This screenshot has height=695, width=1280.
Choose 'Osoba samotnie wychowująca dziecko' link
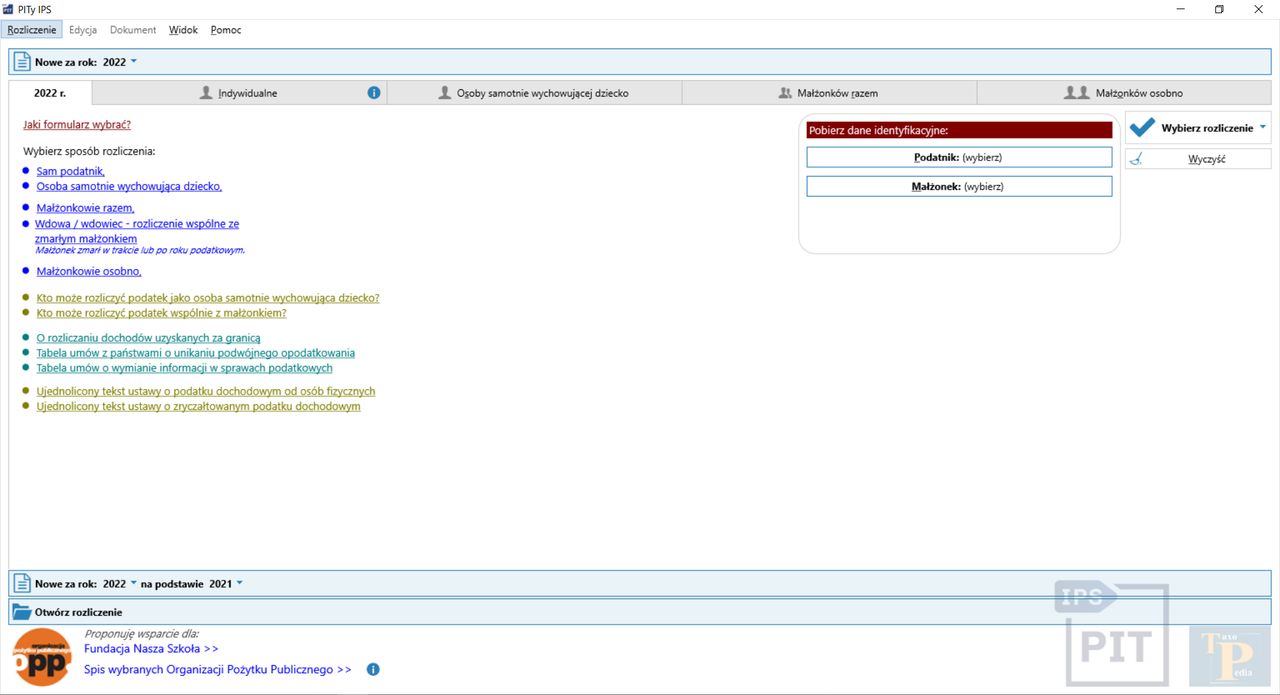(x=129, y=186)
